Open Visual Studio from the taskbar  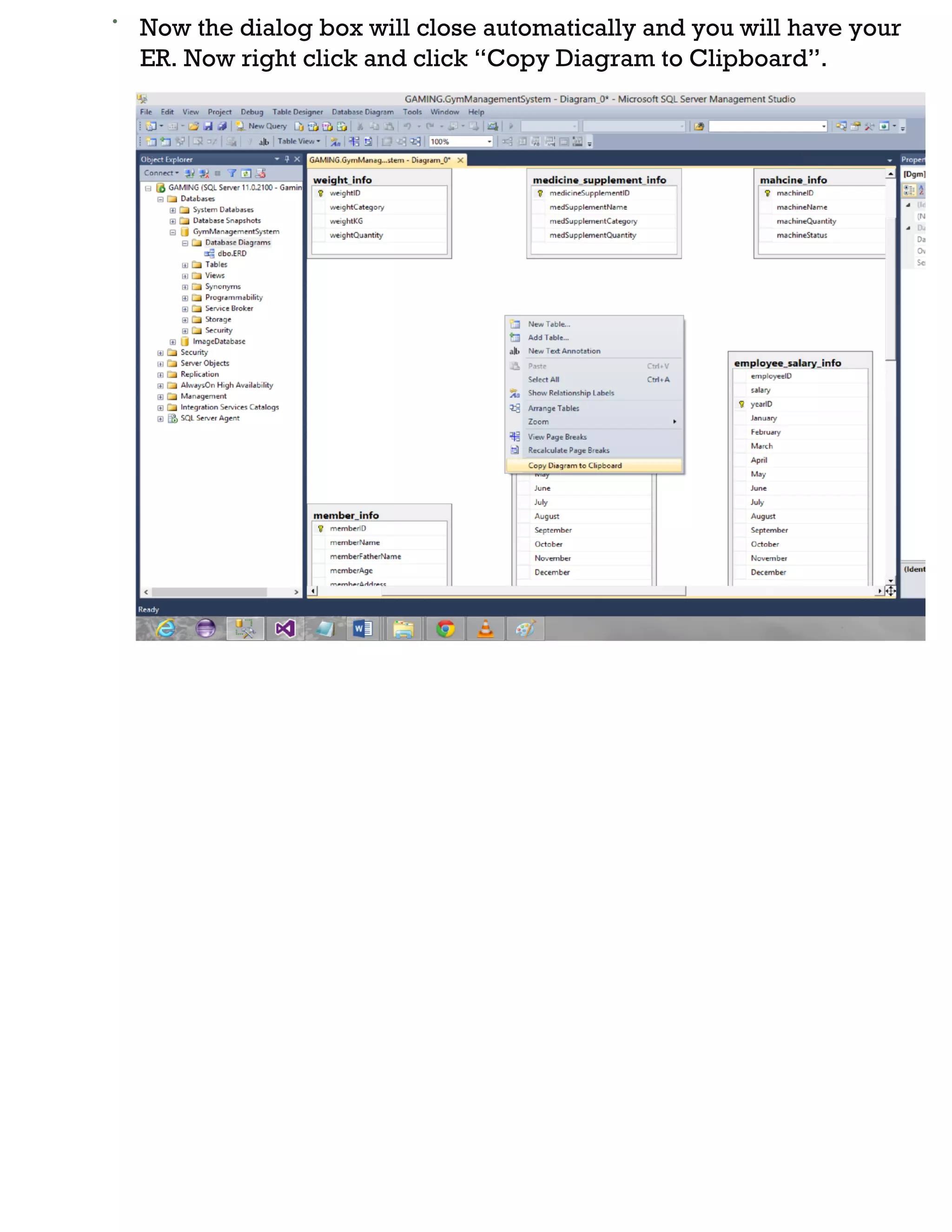[x=285, y=629]
